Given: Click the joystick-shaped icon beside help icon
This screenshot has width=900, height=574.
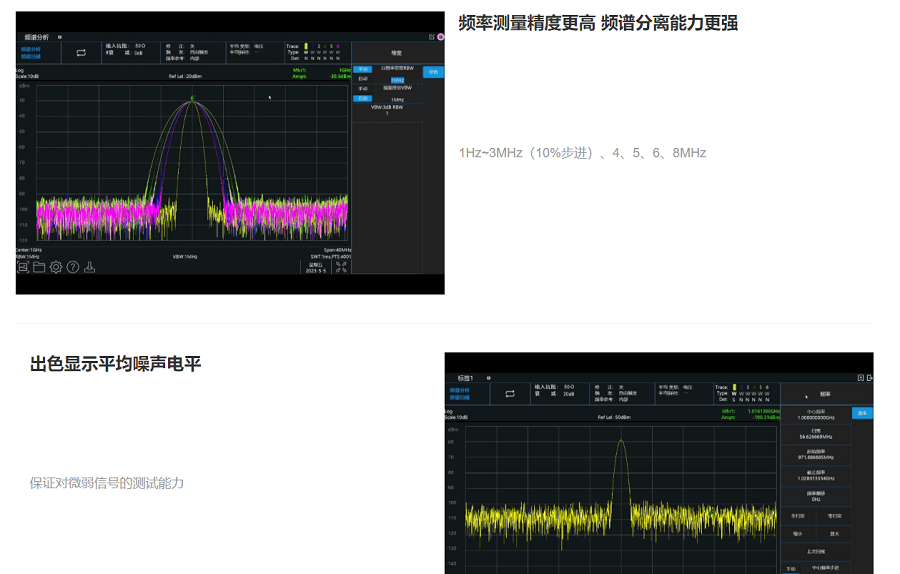Looking at the screenshot, I should pos(89,267).
